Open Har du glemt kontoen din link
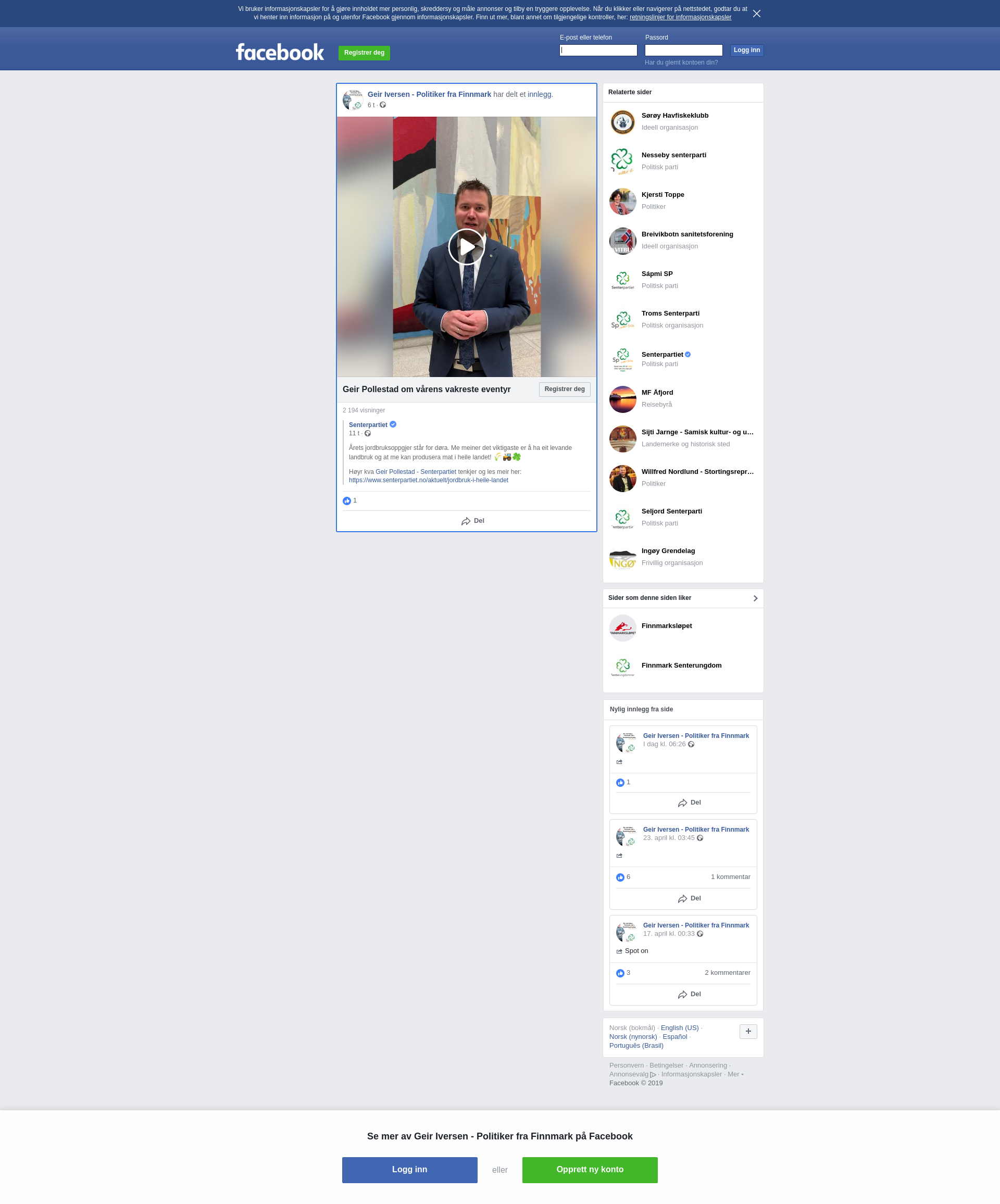This screenshot has height=1204, width=1000. 681,62
